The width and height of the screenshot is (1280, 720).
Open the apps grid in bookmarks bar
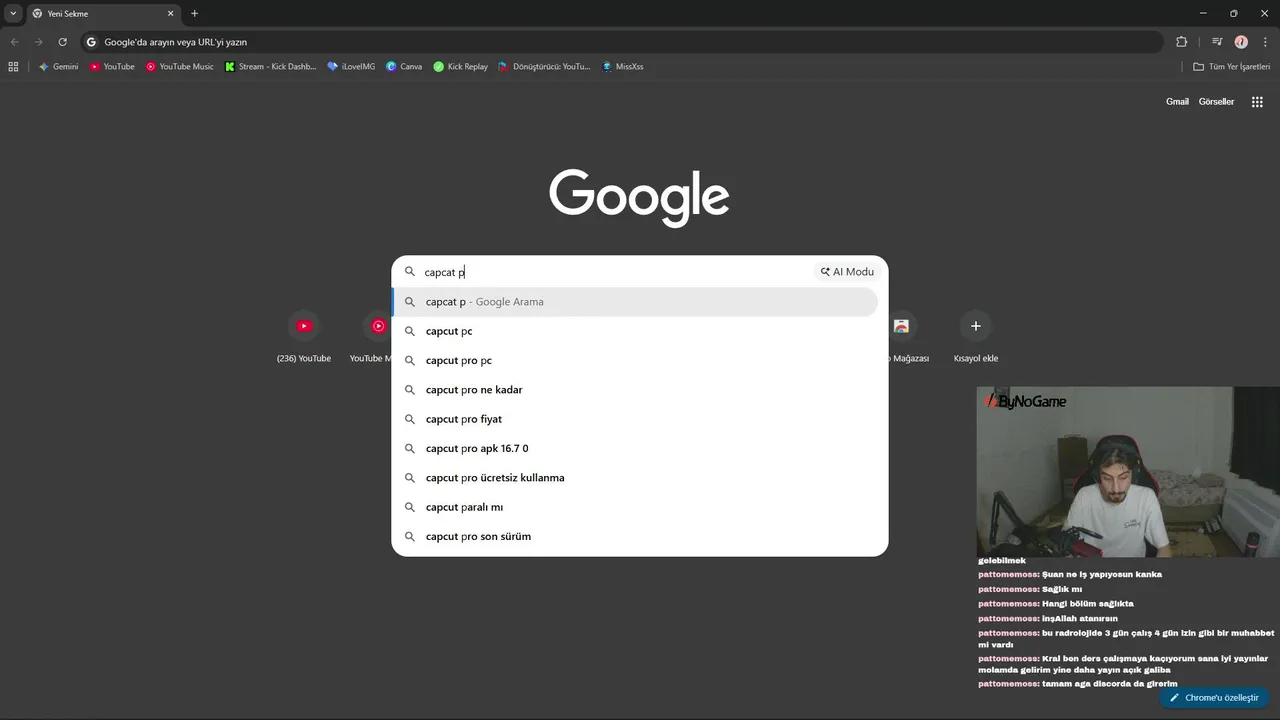pyautogui.click(x=13, y=66)
